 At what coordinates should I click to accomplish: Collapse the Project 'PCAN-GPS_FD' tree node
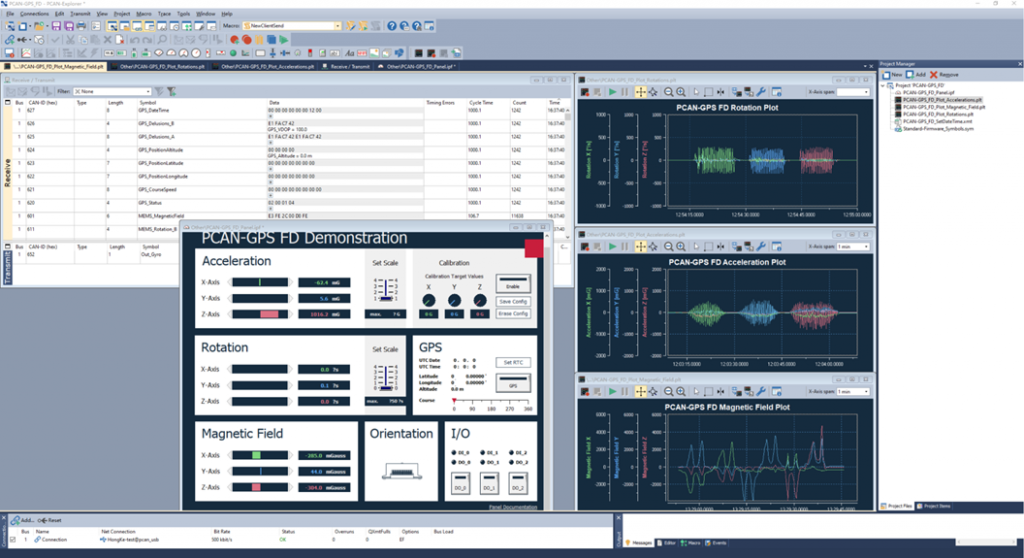click(x=884, y=86)
